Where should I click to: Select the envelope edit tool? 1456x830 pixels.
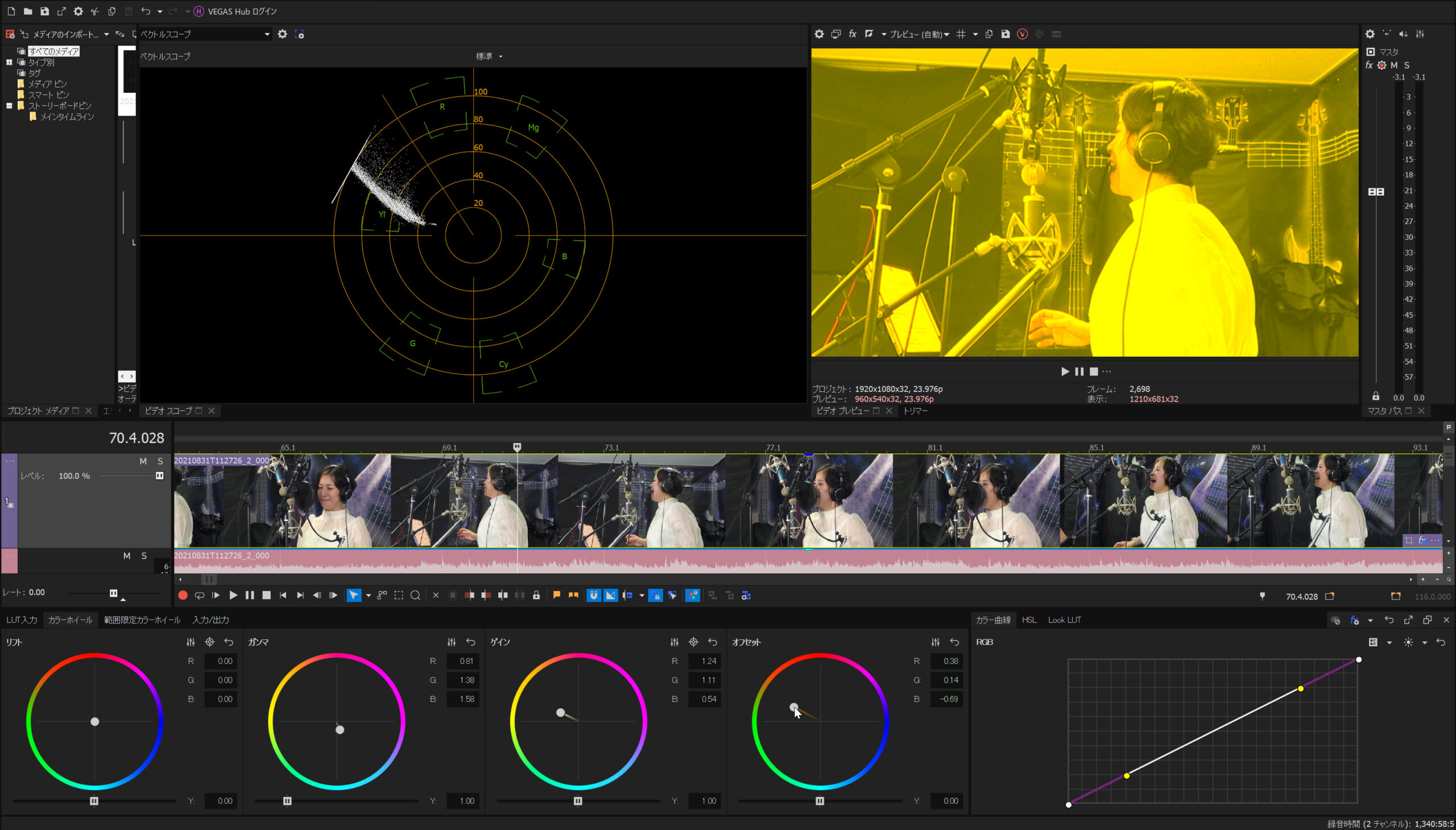(382, 595)
